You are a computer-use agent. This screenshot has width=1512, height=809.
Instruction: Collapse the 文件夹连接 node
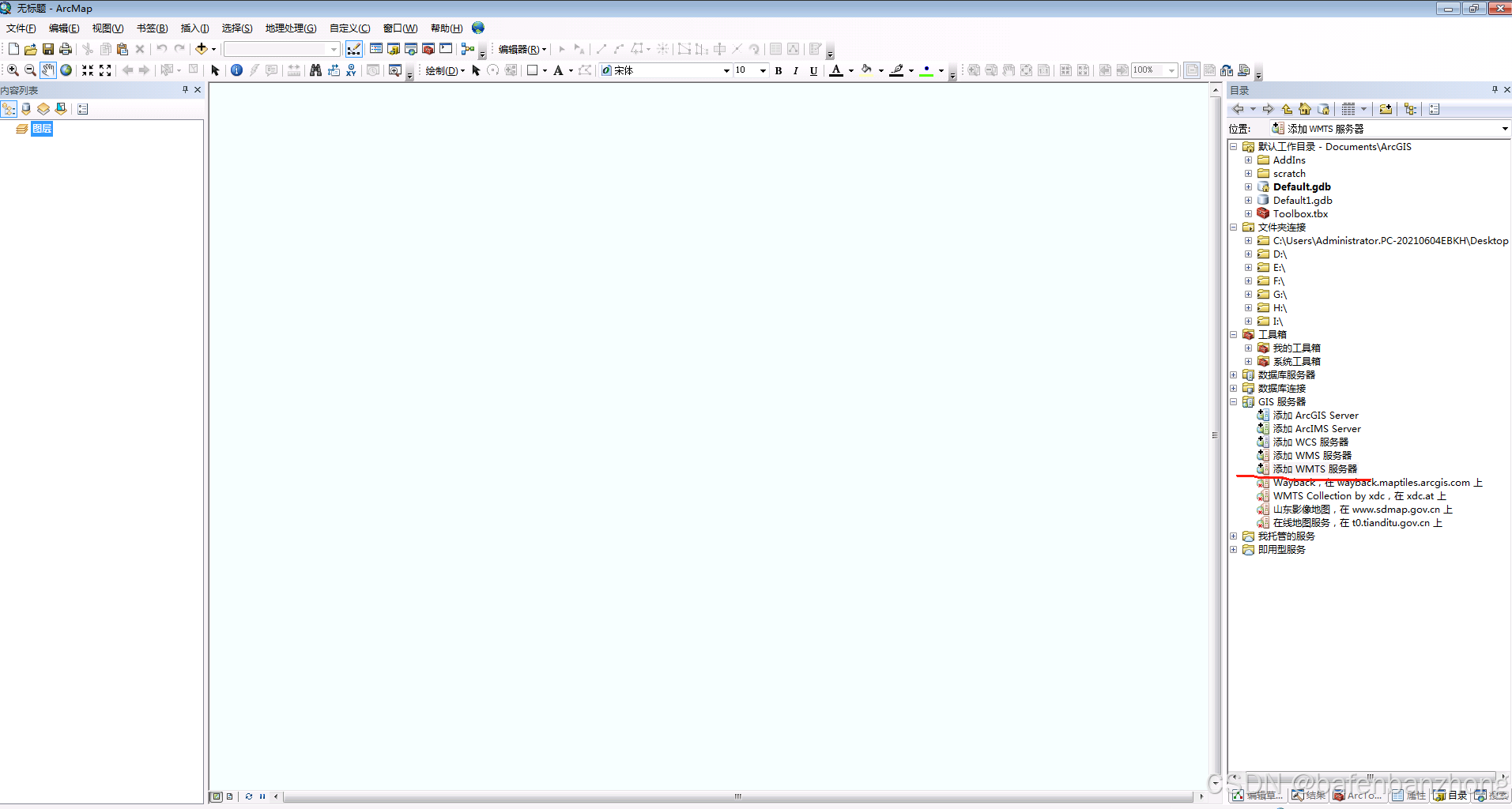(x=1233, y=227)
